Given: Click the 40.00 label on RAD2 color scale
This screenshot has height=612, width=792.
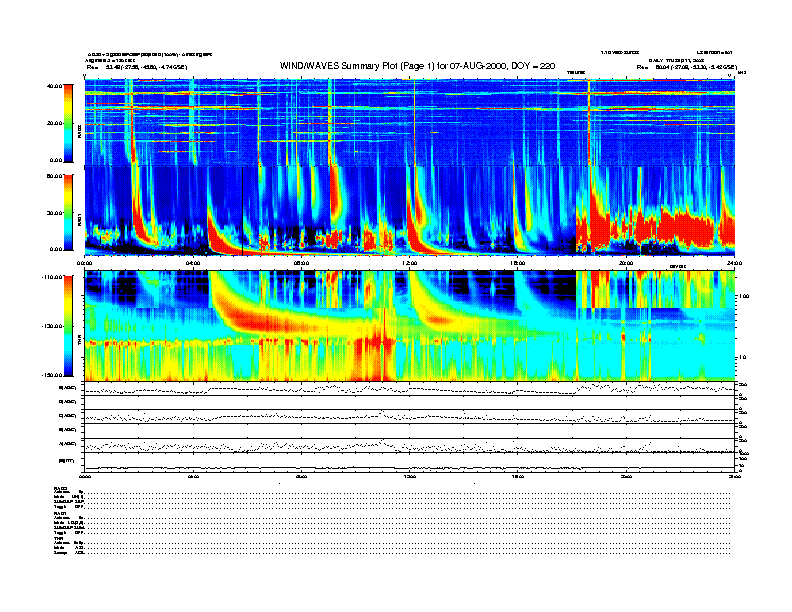Looking at the screenshot, I should point(55,86).
